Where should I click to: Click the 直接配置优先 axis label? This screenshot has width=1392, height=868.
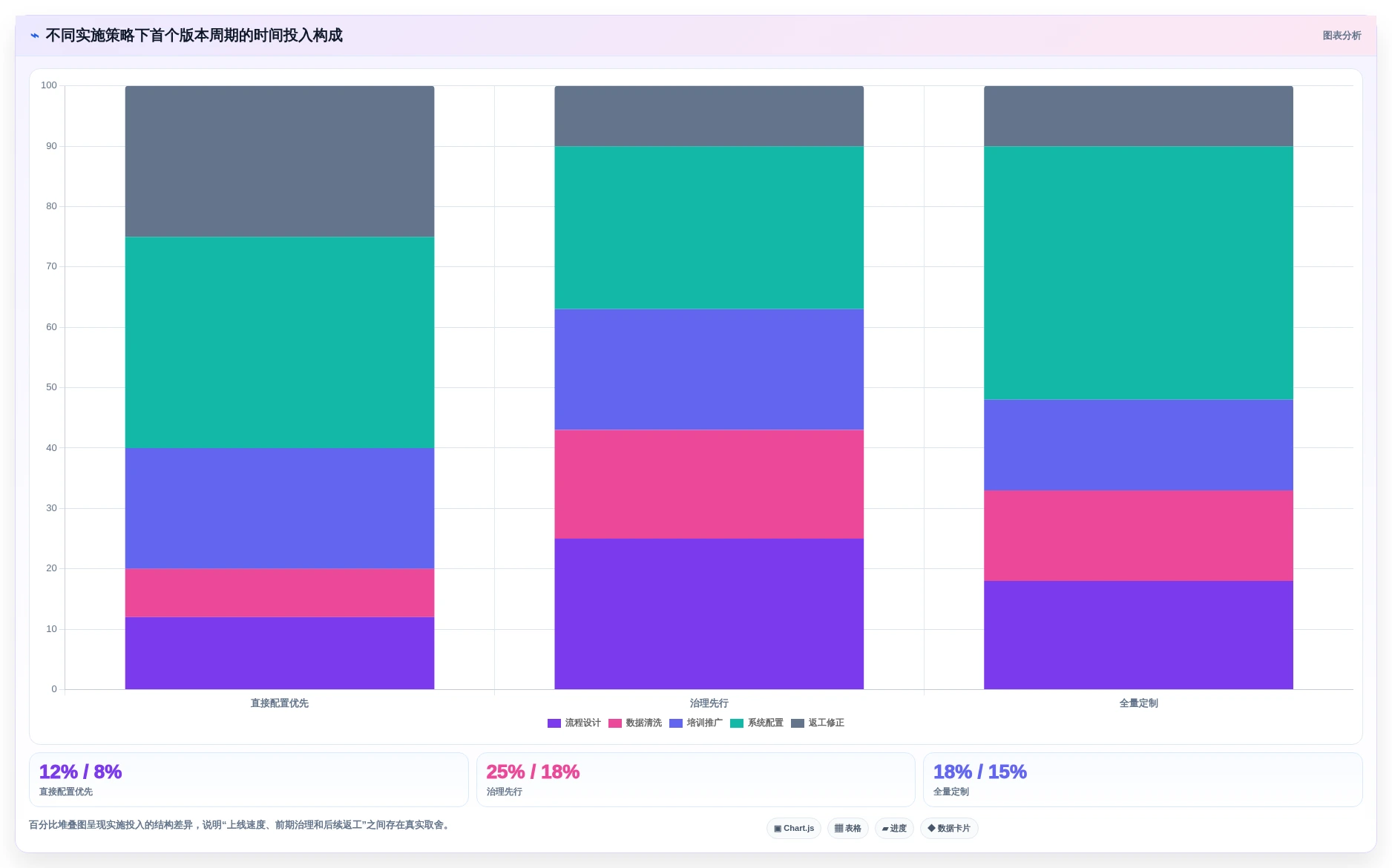point(280,703)
